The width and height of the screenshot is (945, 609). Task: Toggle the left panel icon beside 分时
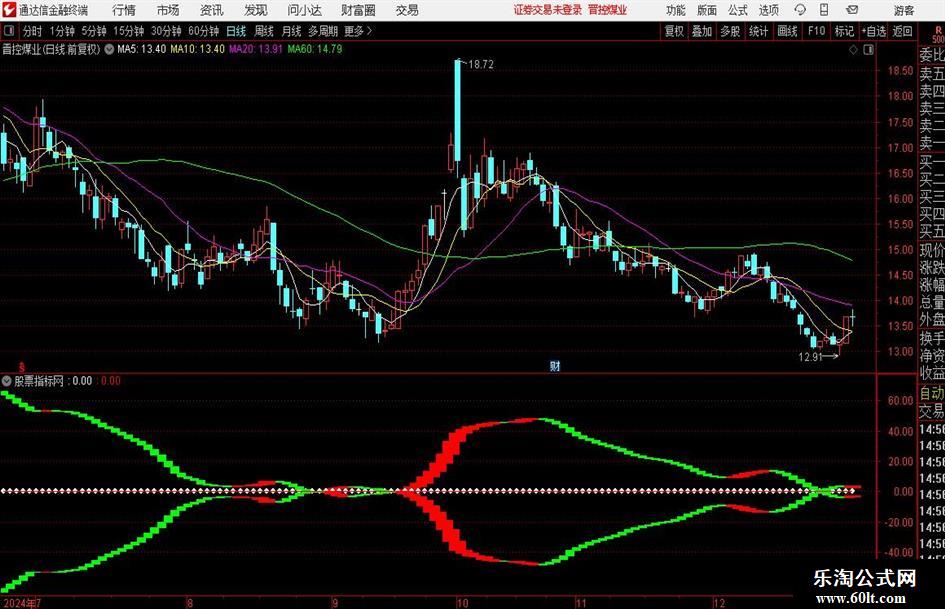pyautogui.click(x=9, y=31)
